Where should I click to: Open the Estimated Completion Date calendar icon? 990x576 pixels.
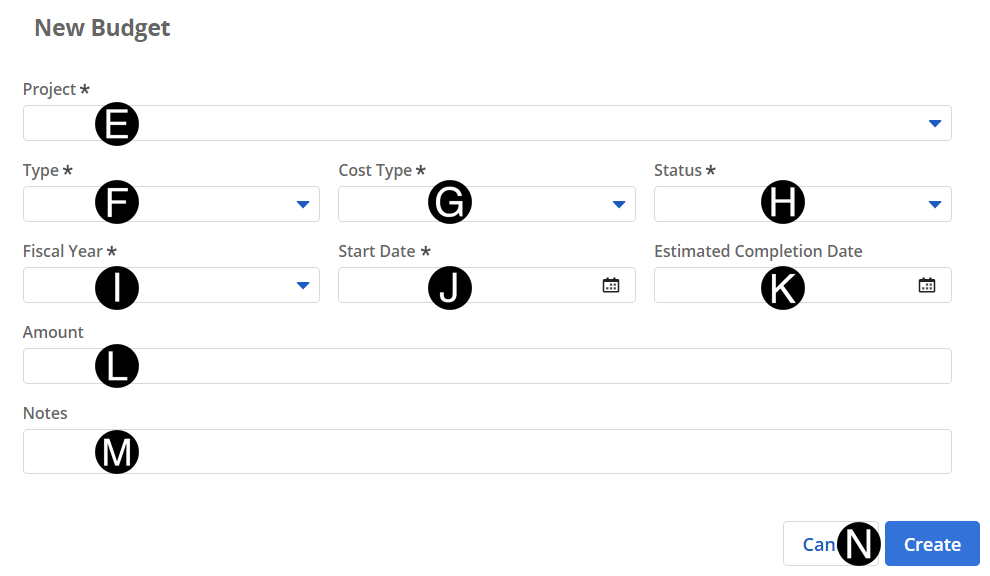[x=927, y=285]
